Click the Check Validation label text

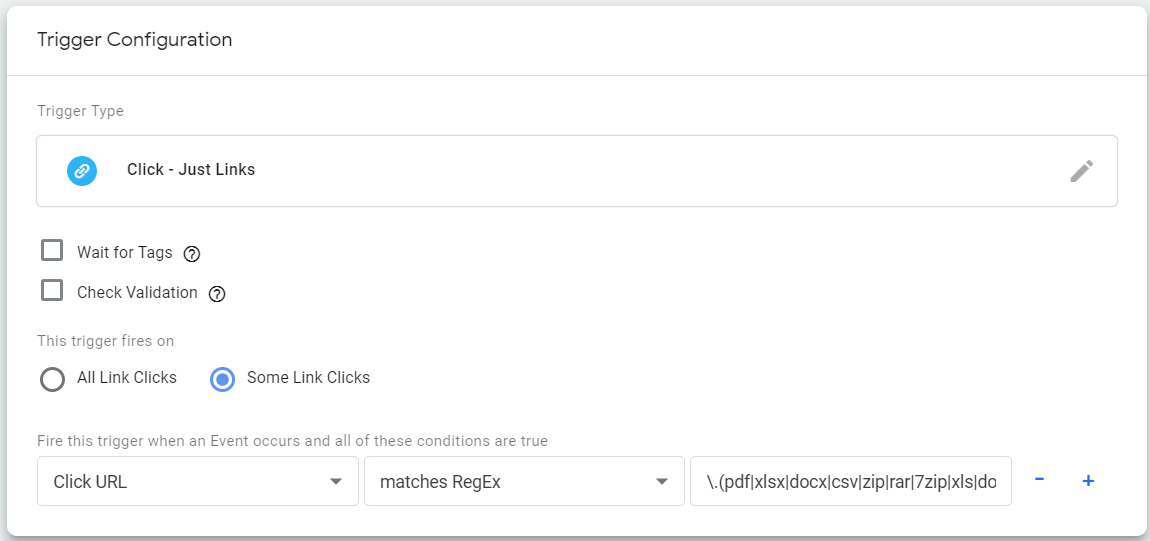137,292
